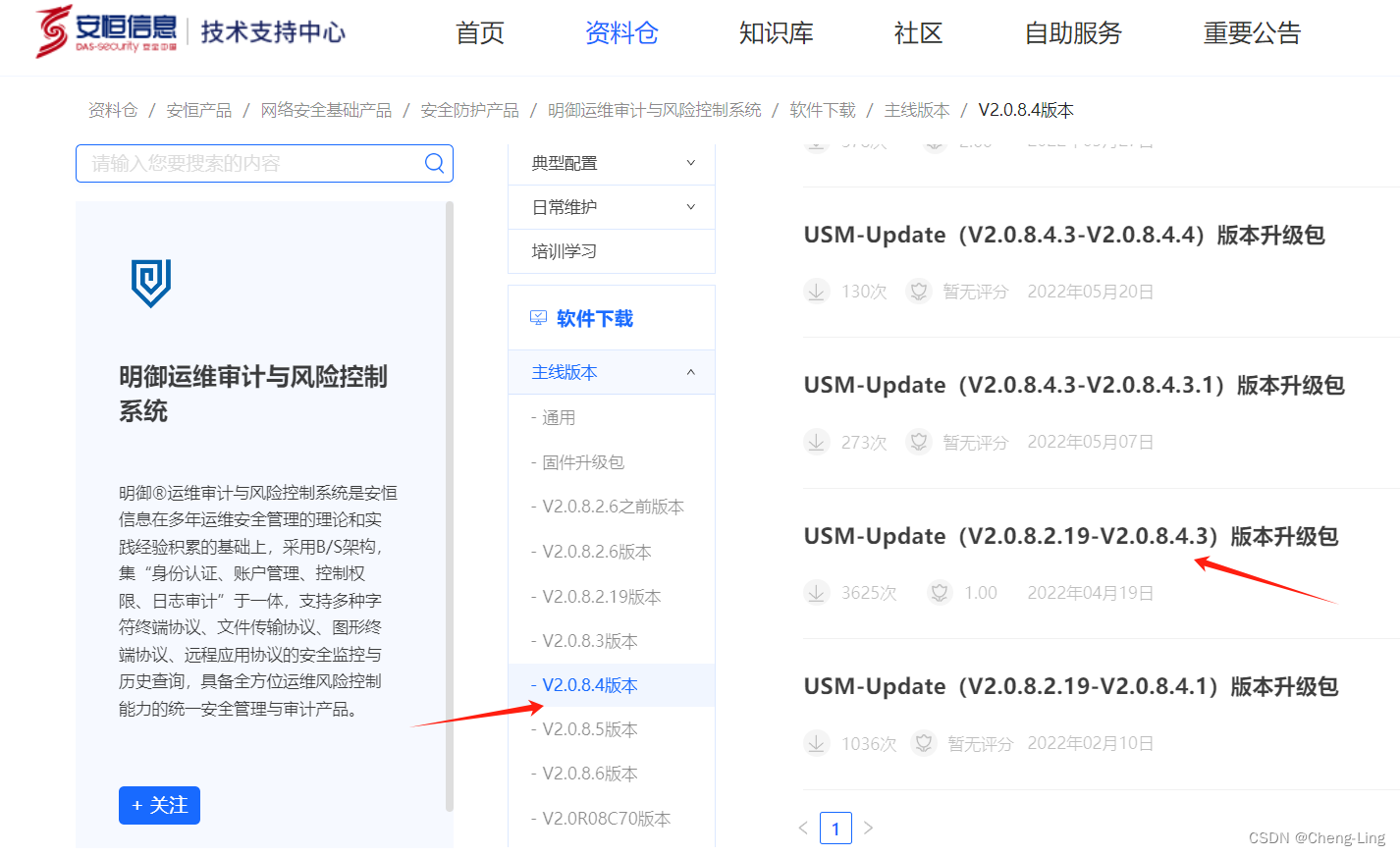
Task: Click date 2022年04月19日
Action: (x=1091, y=593)
